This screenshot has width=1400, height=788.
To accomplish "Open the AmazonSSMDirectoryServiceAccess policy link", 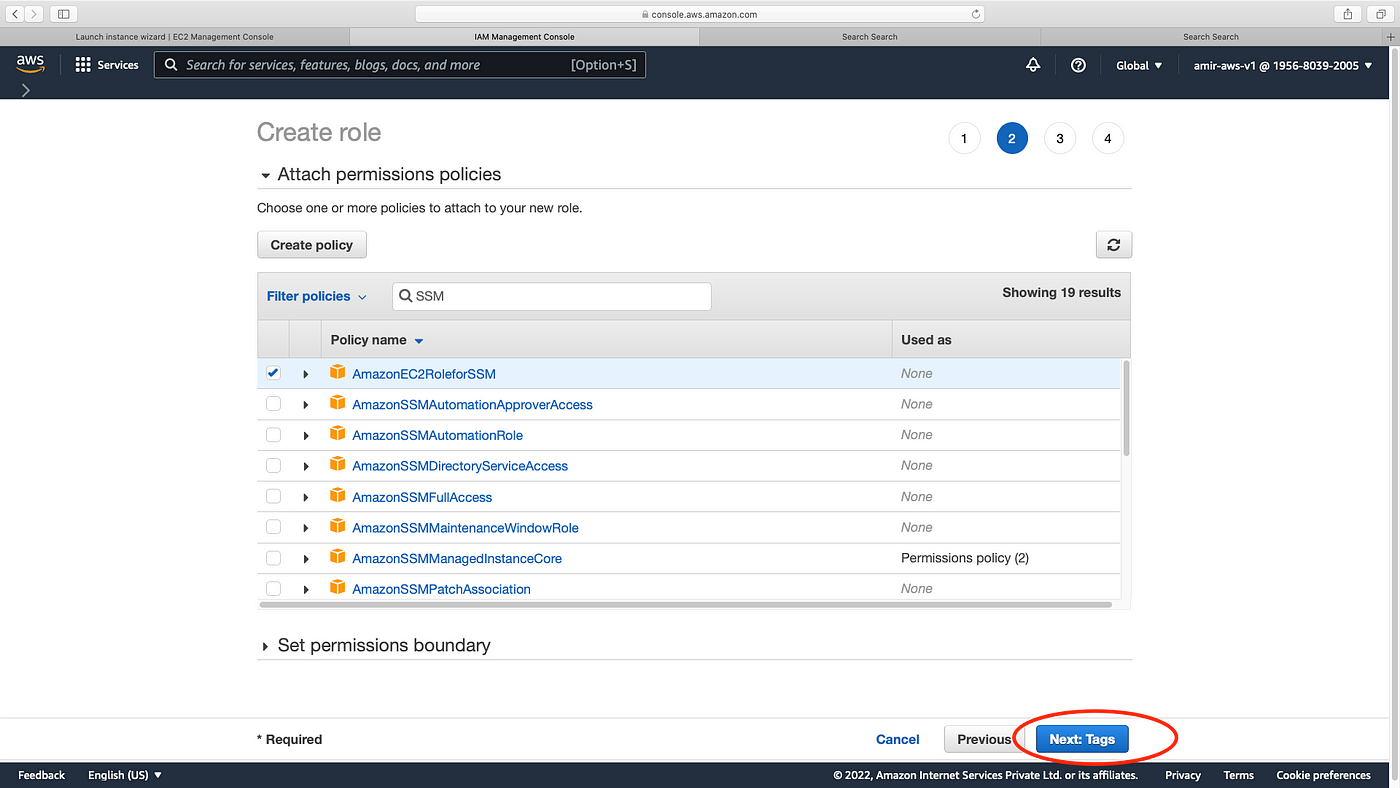I will pos(460,466).
